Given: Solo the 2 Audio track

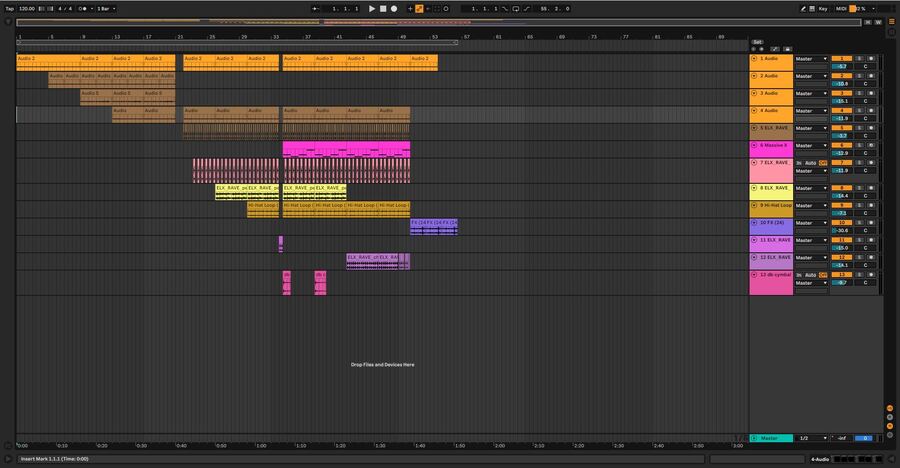Looking at the screenshot, I should point(859,76).
